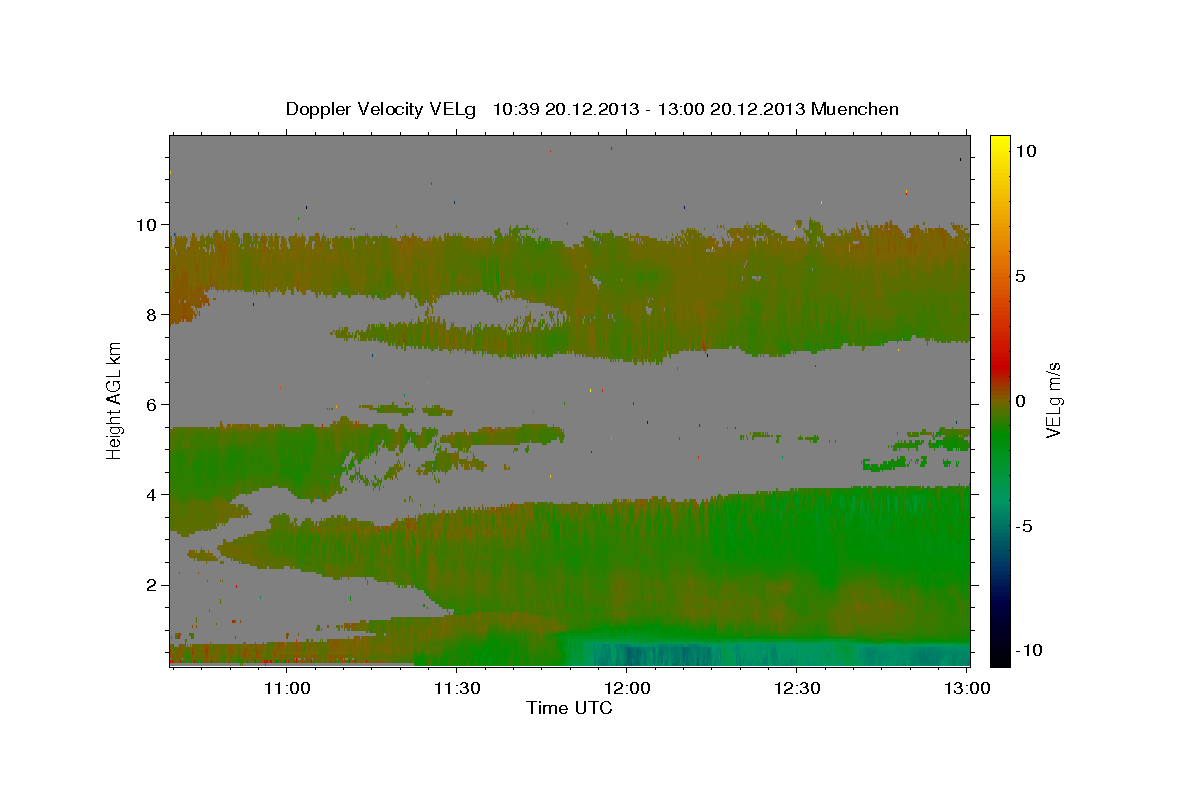Image resolution: width=1200 pixels, height=800 pixels.
Task: Click the height tick label "8"
Action: tap(154, 315)
